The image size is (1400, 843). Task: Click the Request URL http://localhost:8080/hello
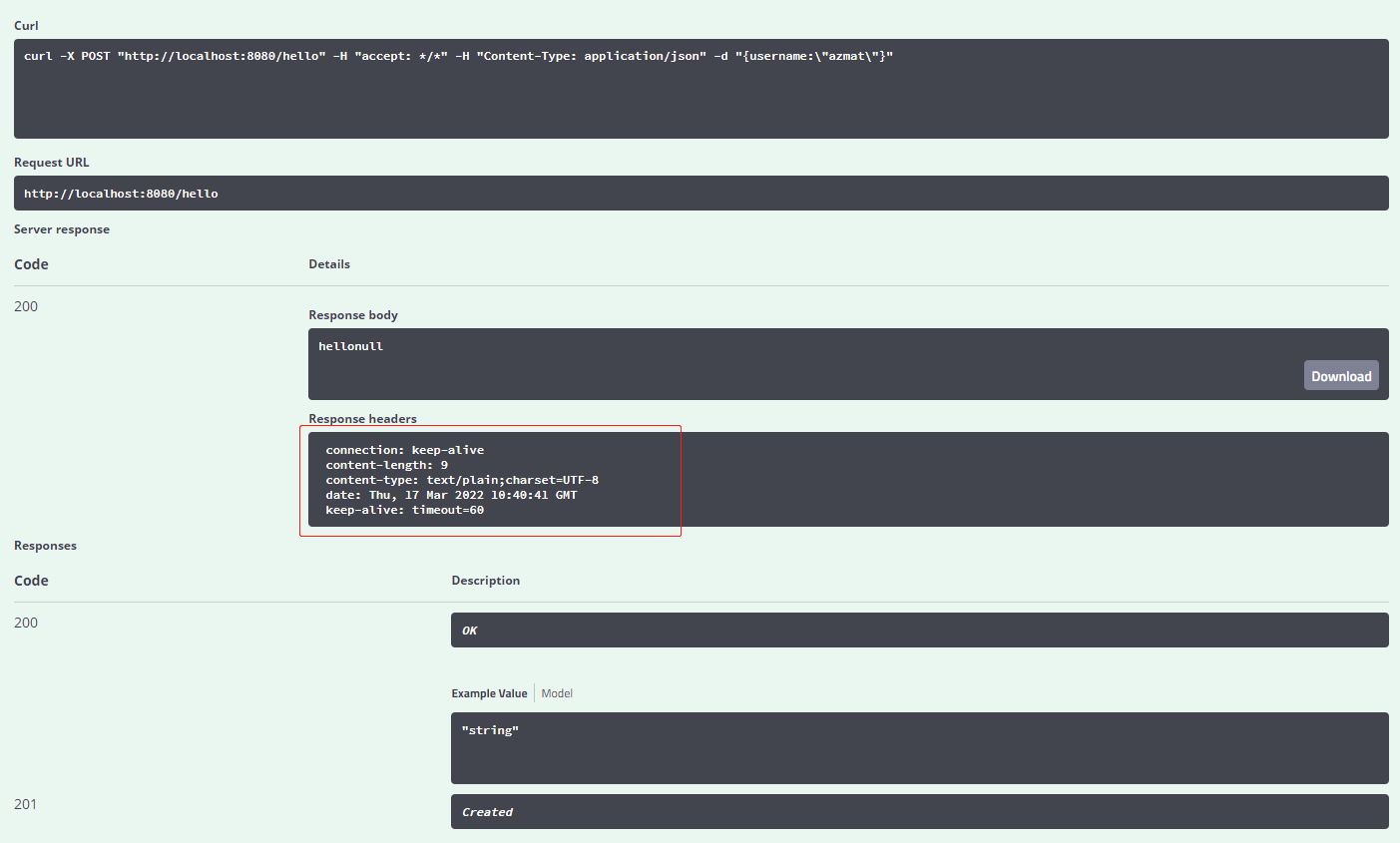pos(121,194)
